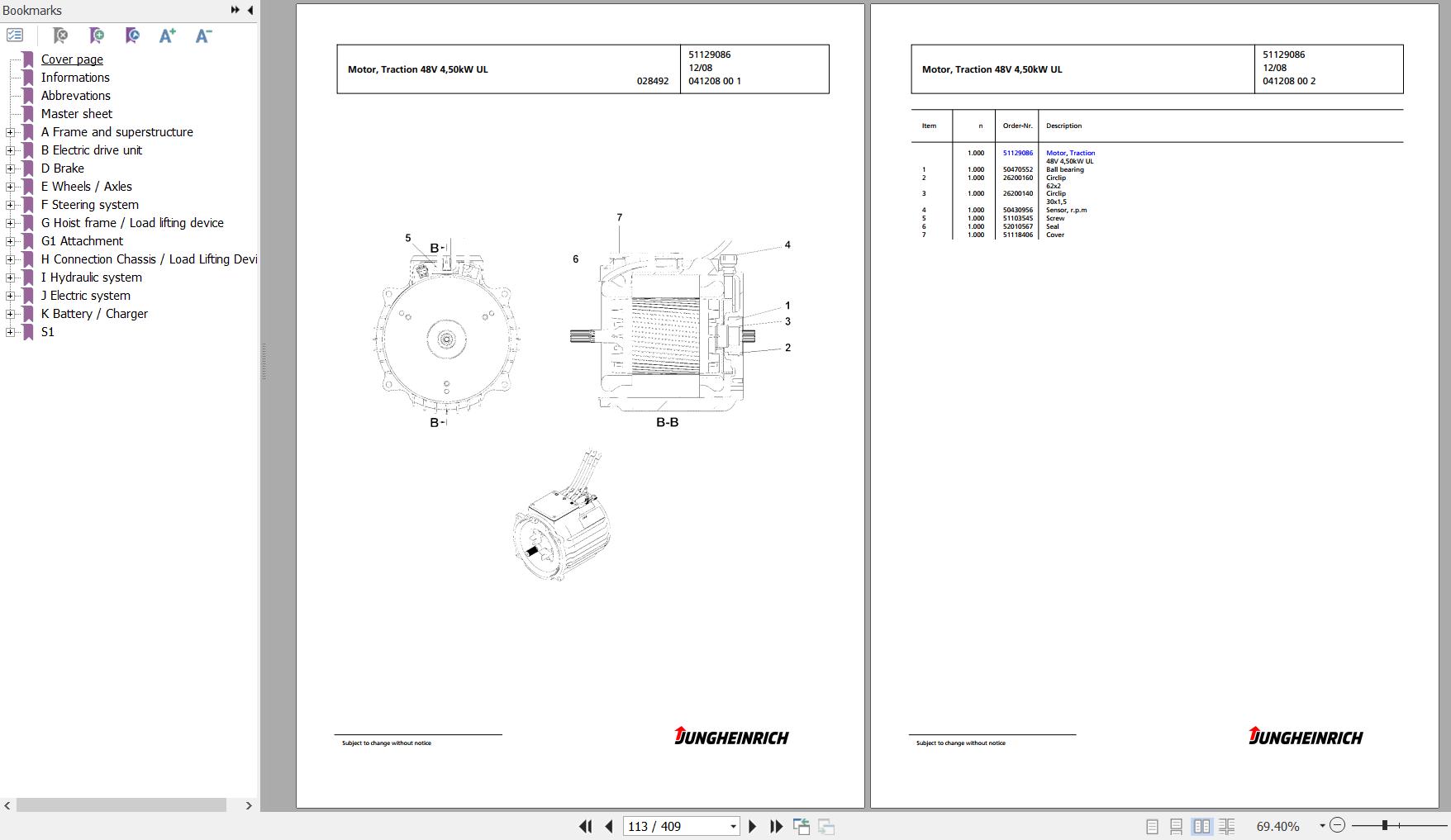
Task: Collapse the bookmarks panel with left arrow
Action: pos(250,10)
